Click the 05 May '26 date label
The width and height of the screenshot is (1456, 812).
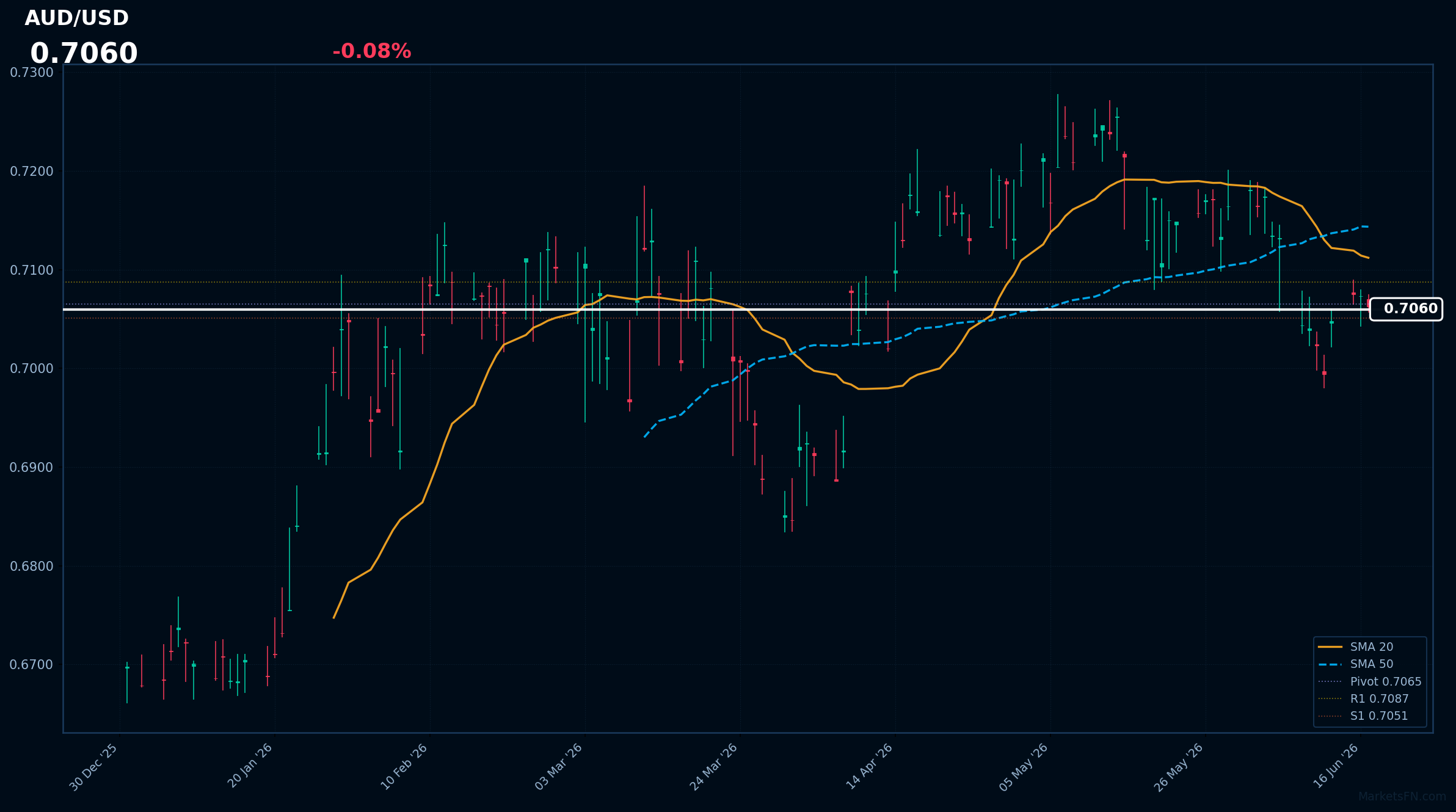[x=1024, y=767]
